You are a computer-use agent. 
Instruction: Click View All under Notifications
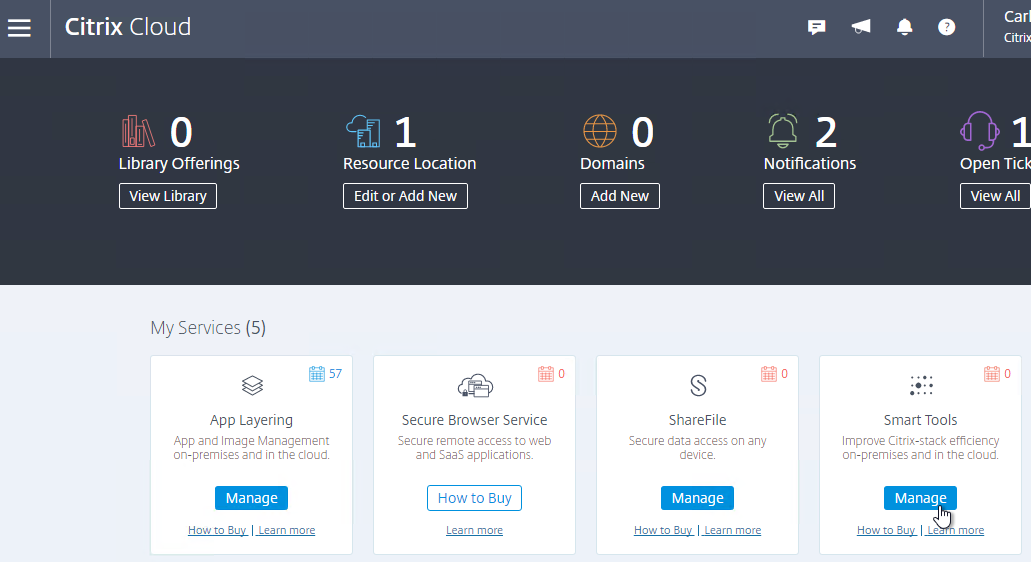tap(799, 196)
